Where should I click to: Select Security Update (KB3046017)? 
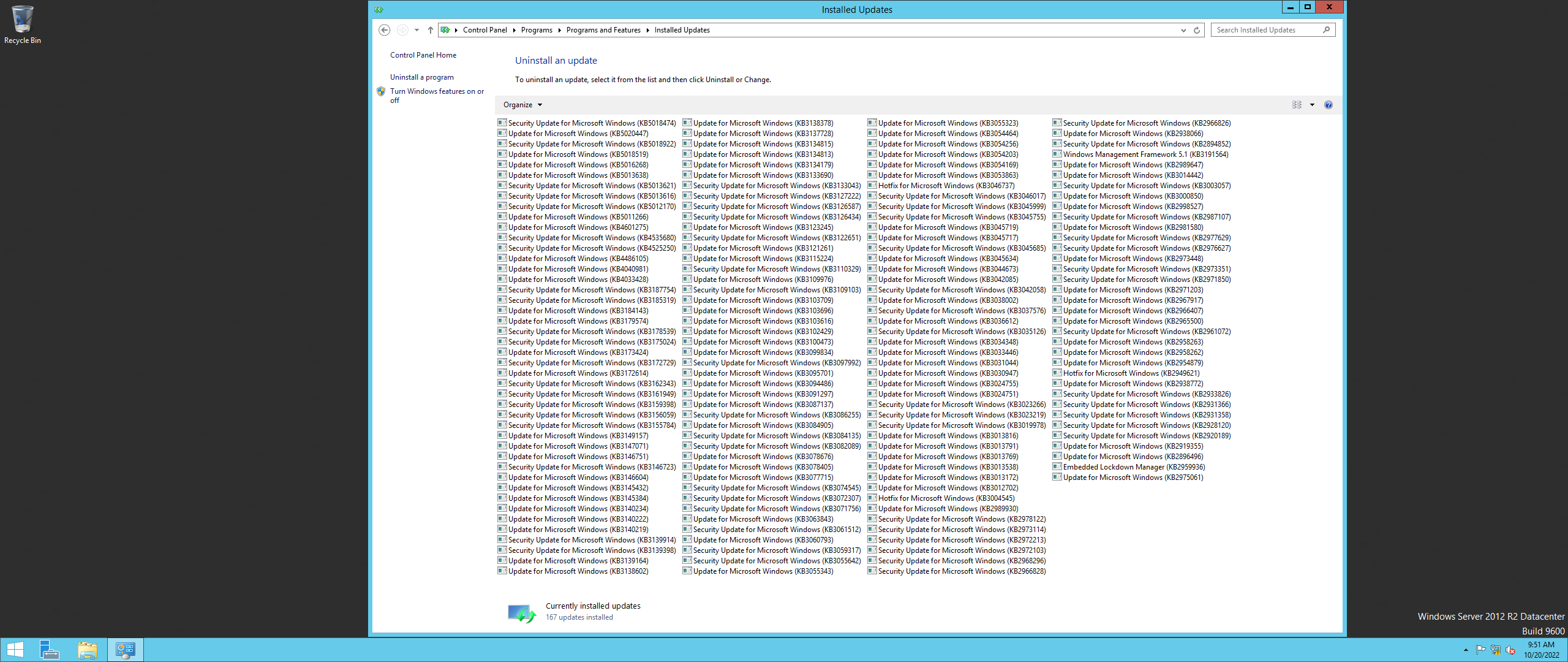[957, 196]
